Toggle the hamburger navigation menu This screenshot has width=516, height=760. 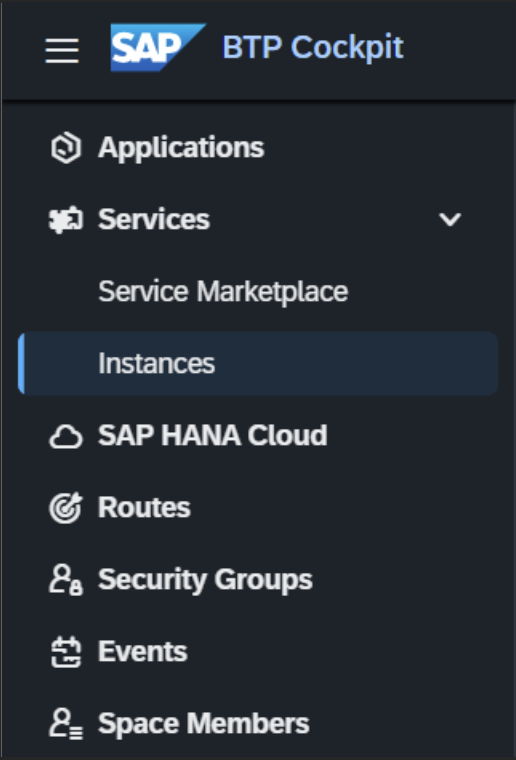62,50
